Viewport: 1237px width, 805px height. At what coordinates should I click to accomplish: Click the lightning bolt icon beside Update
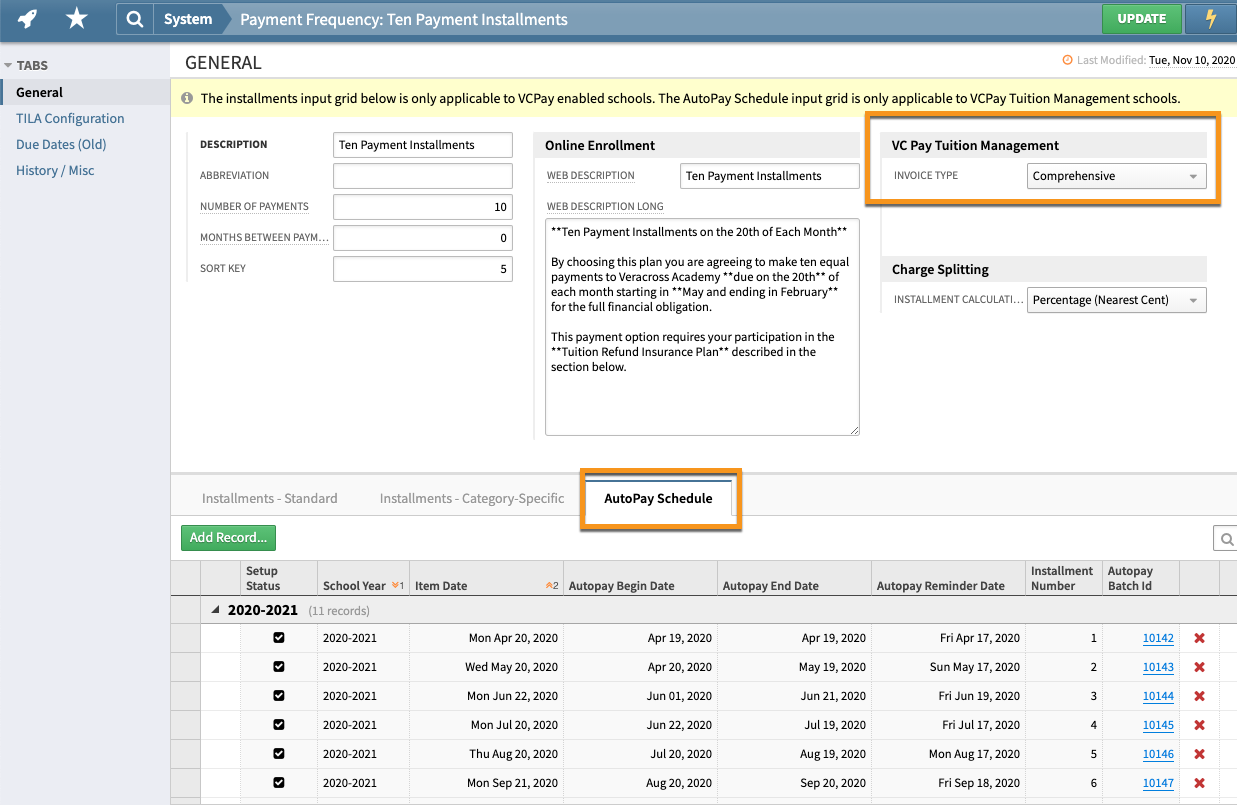[x=1210, y=18]
